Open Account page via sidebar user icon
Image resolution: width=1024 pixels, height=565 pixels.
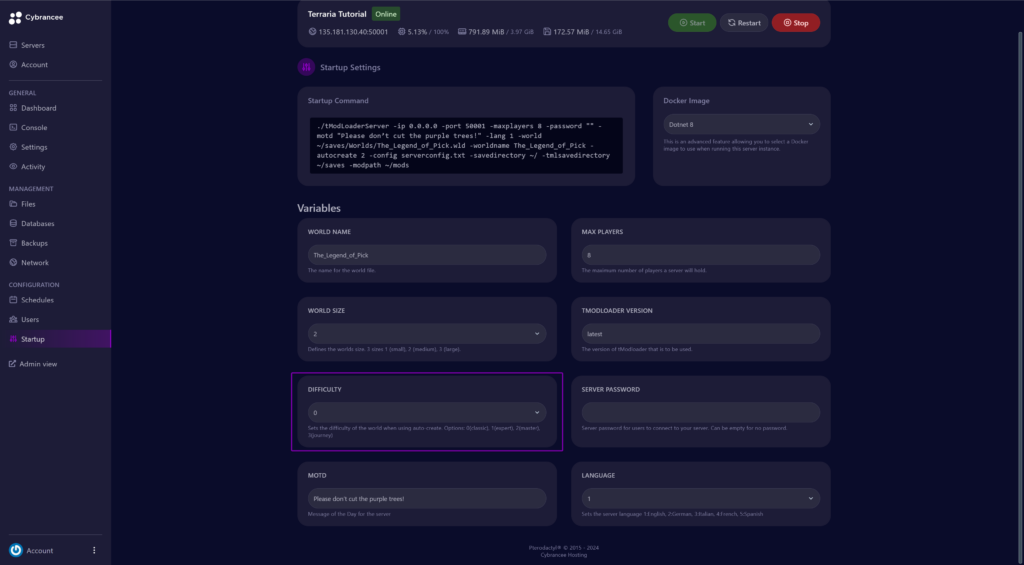(13, 65)
